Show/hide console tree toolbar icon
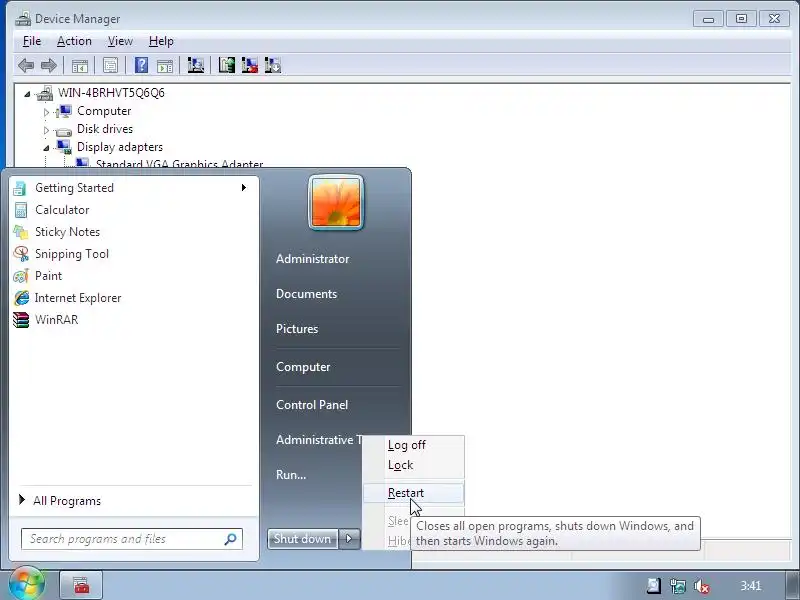The width and height of the screenshot is (800, 600). (80, 65)
